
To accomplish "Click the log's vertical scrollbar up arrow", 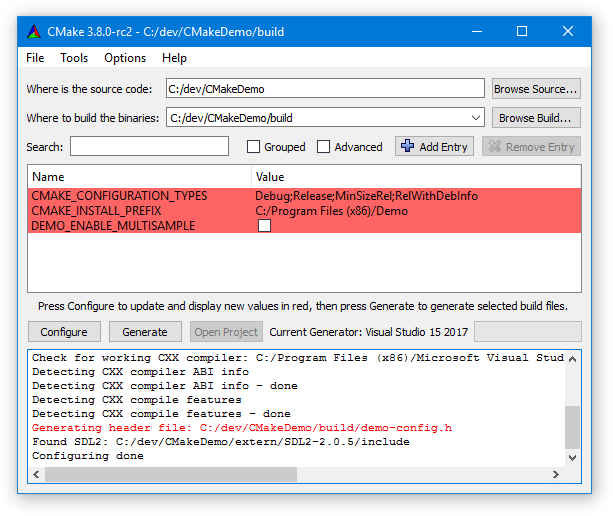I will (571, 358).
